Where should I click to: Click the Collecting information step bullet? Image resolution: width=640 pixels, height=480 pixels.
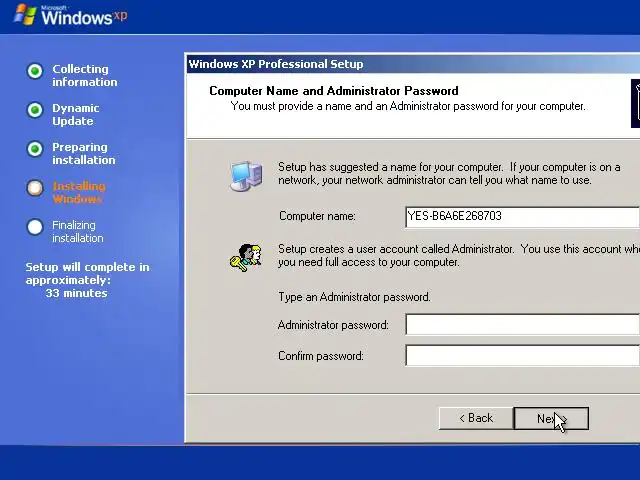click(x=35, y=71)
